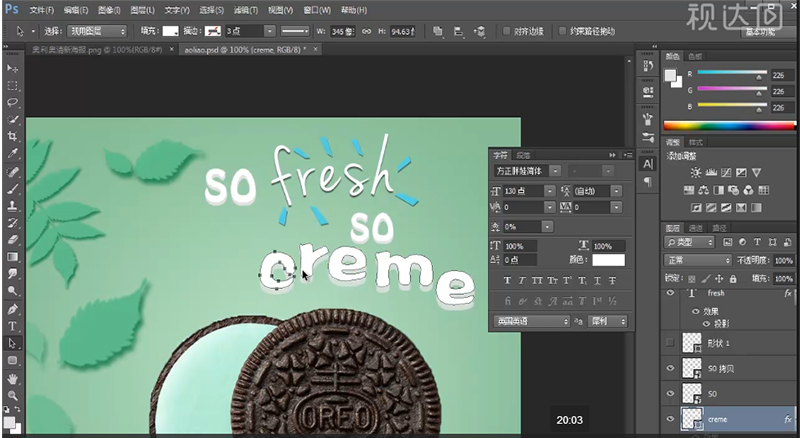Open the anti-aliasing dropdown 犀利

pos(607,321)
